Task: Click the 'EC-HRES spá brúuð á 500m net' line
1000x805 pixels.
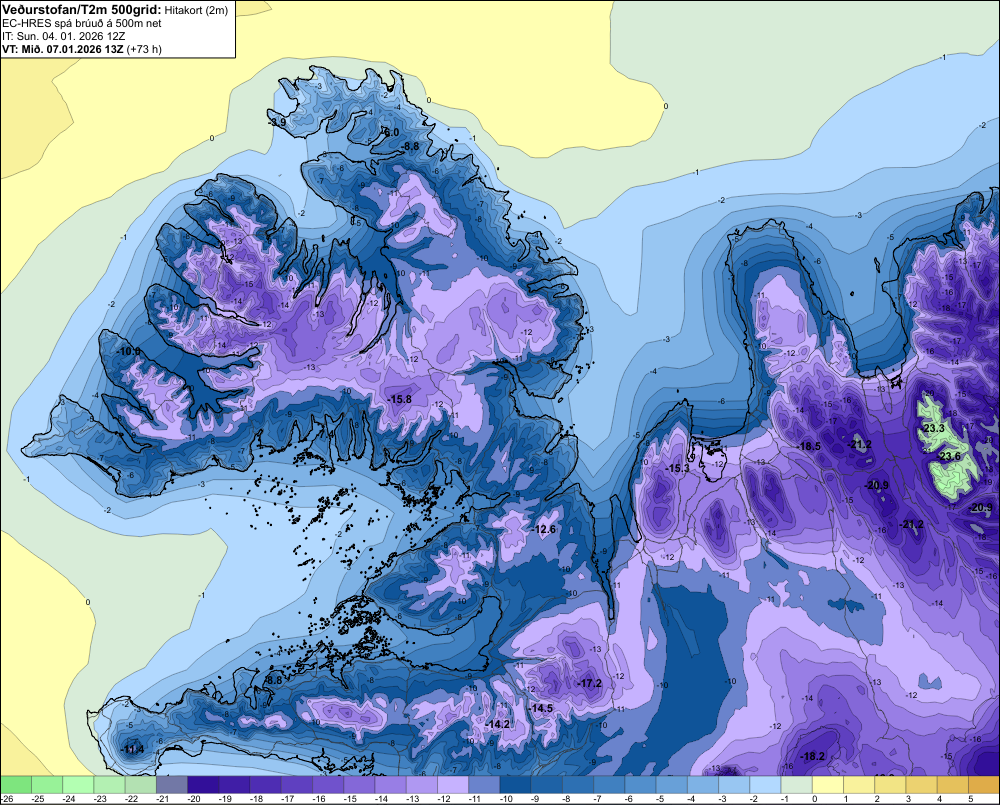Action: [x=82, y=24]
